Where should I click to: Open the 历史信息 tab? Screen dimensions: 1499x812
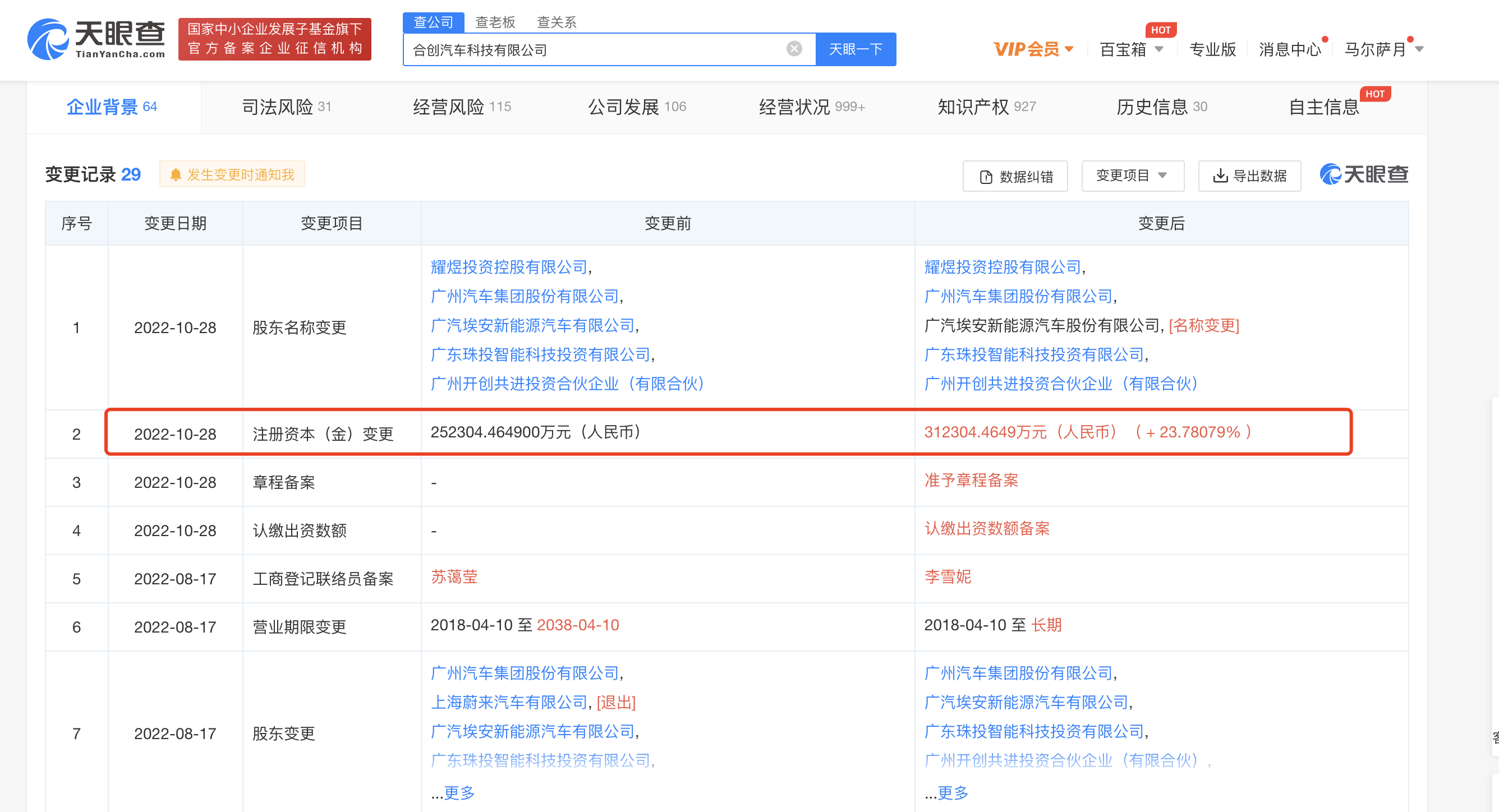pos(1162,107)
